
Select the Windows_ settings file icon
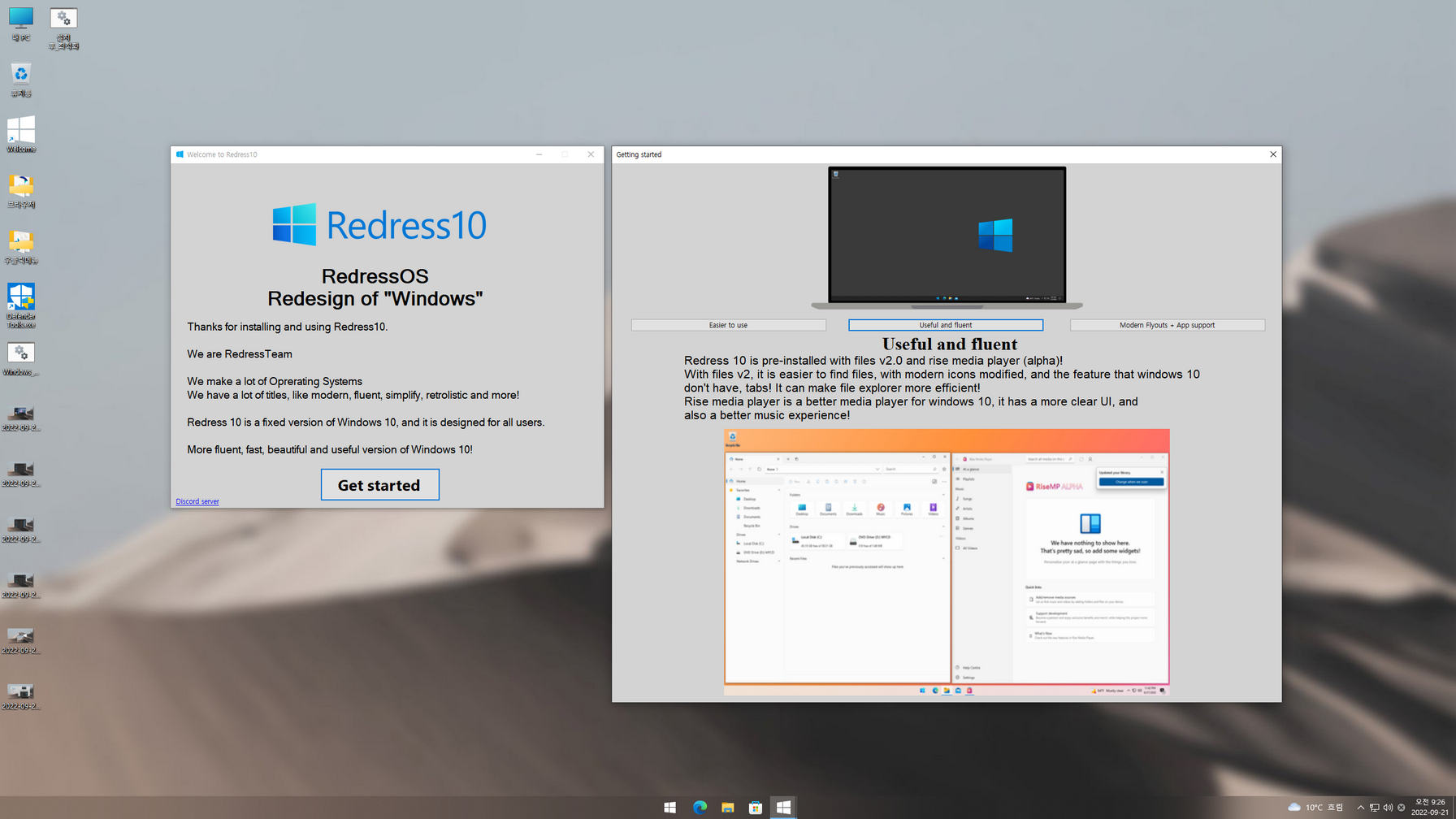[x=21, y=359]
